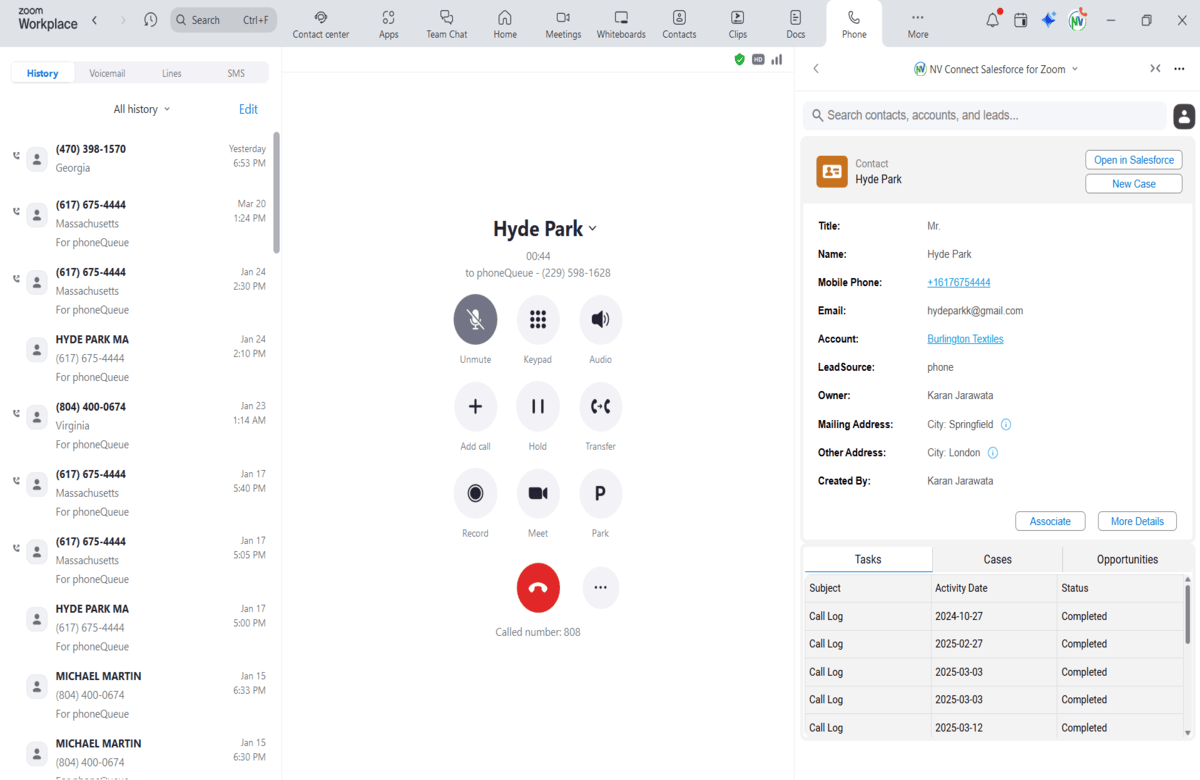Select the Opportunities tab
The height and width of the screenshot is (780, 1200).
(1127, 559)
